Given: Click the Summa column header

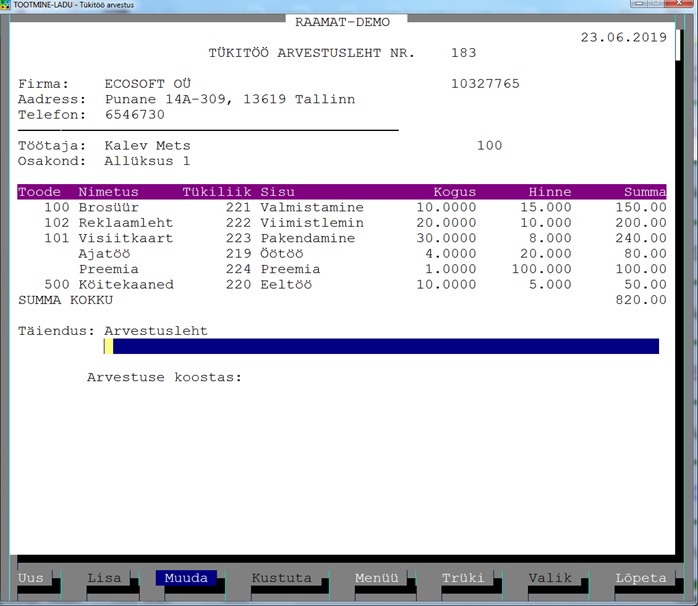Looking at the screenshot, I should (645, 192).
